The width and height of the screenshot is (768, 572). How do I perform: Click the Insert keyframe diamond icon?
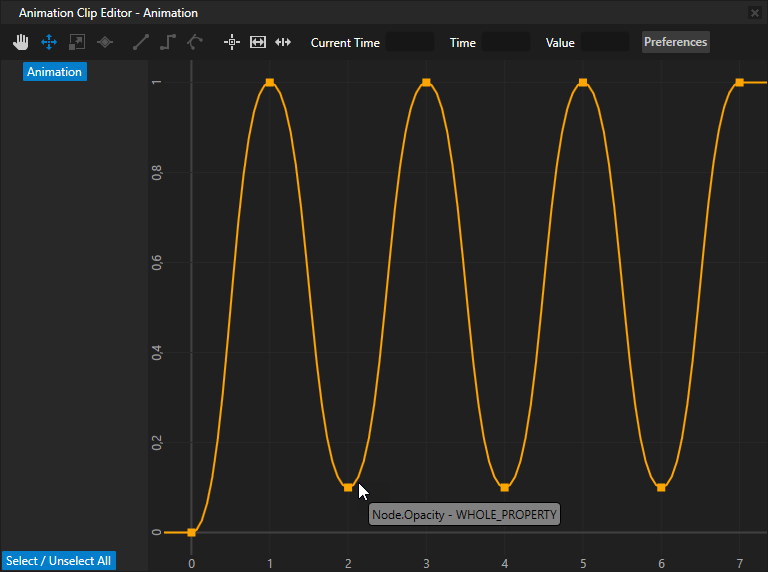pyautogui.click(x=105, y=42)
